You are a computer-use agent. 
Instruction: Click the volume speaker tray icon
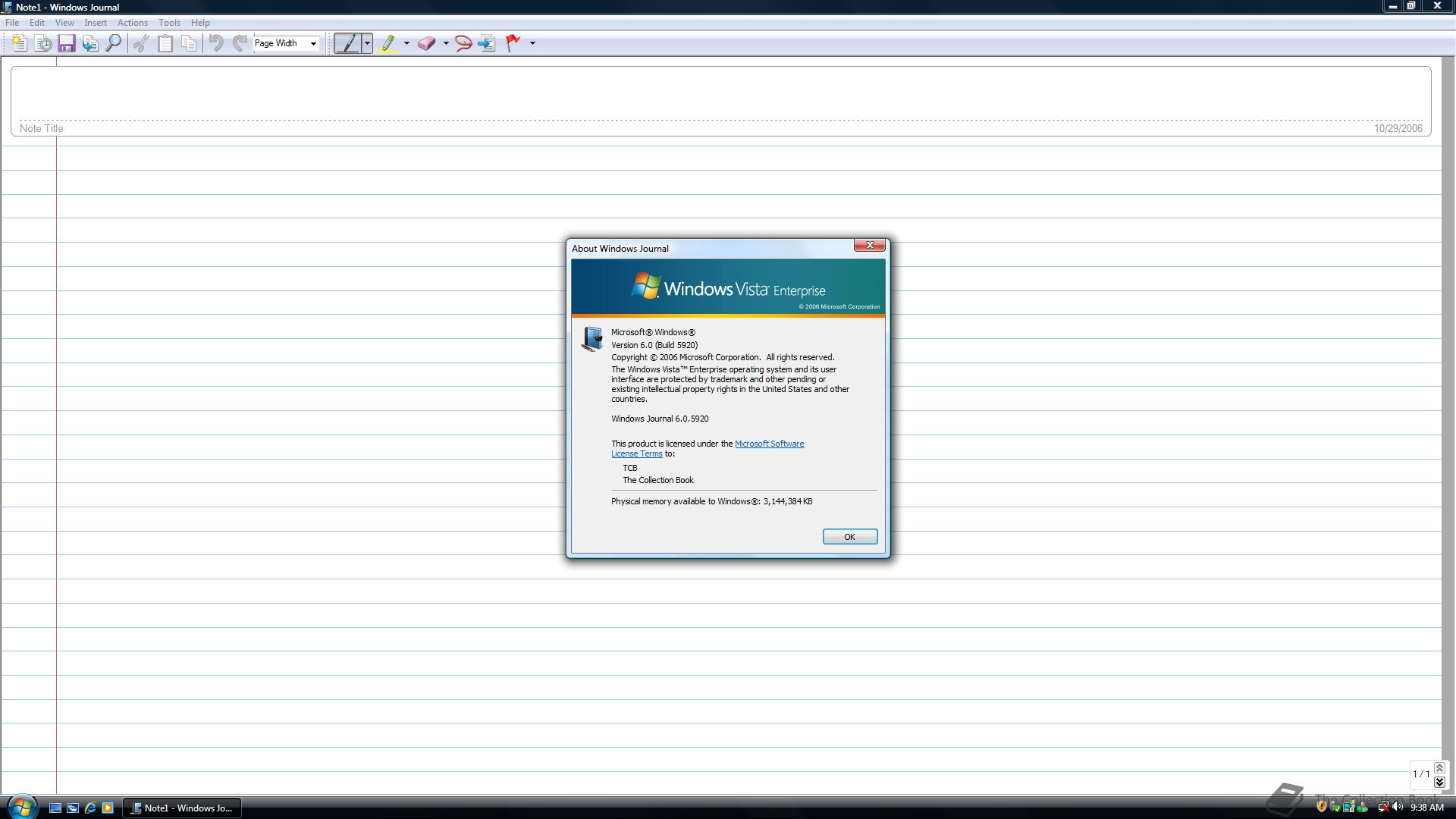click(1398, 806)
